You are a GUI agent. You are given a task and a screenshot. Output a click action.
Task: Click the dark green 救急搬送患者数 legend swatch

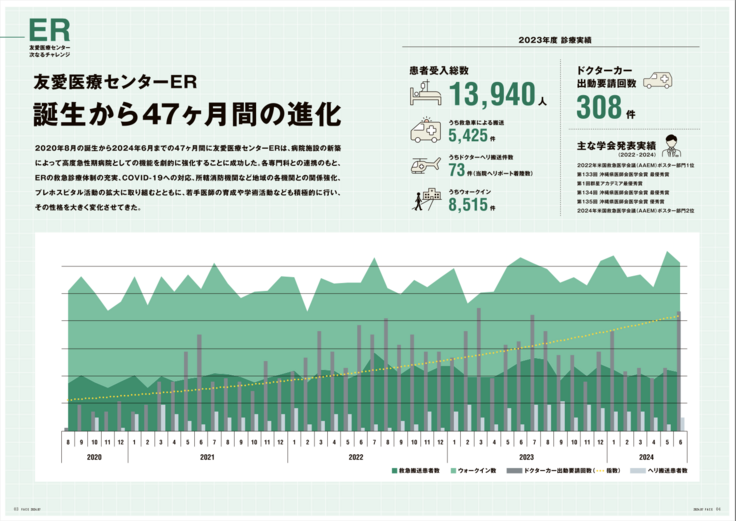click(392, 469)
